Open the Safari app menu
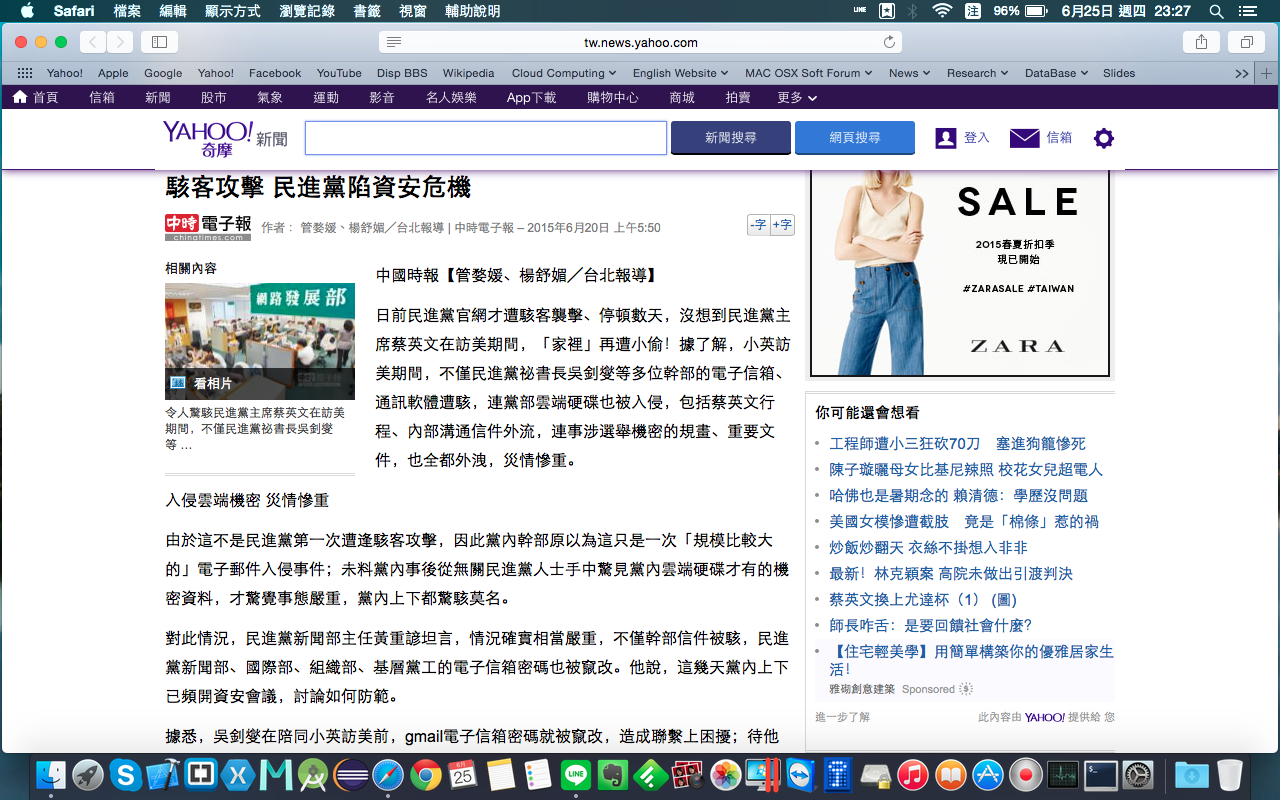This screenshot has width=1280, height=800. coord(74,11)
